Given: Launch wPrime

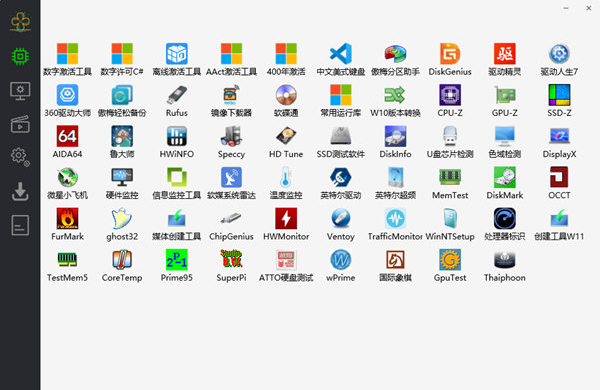Looking at the screenshot, I should coord(341,265).
